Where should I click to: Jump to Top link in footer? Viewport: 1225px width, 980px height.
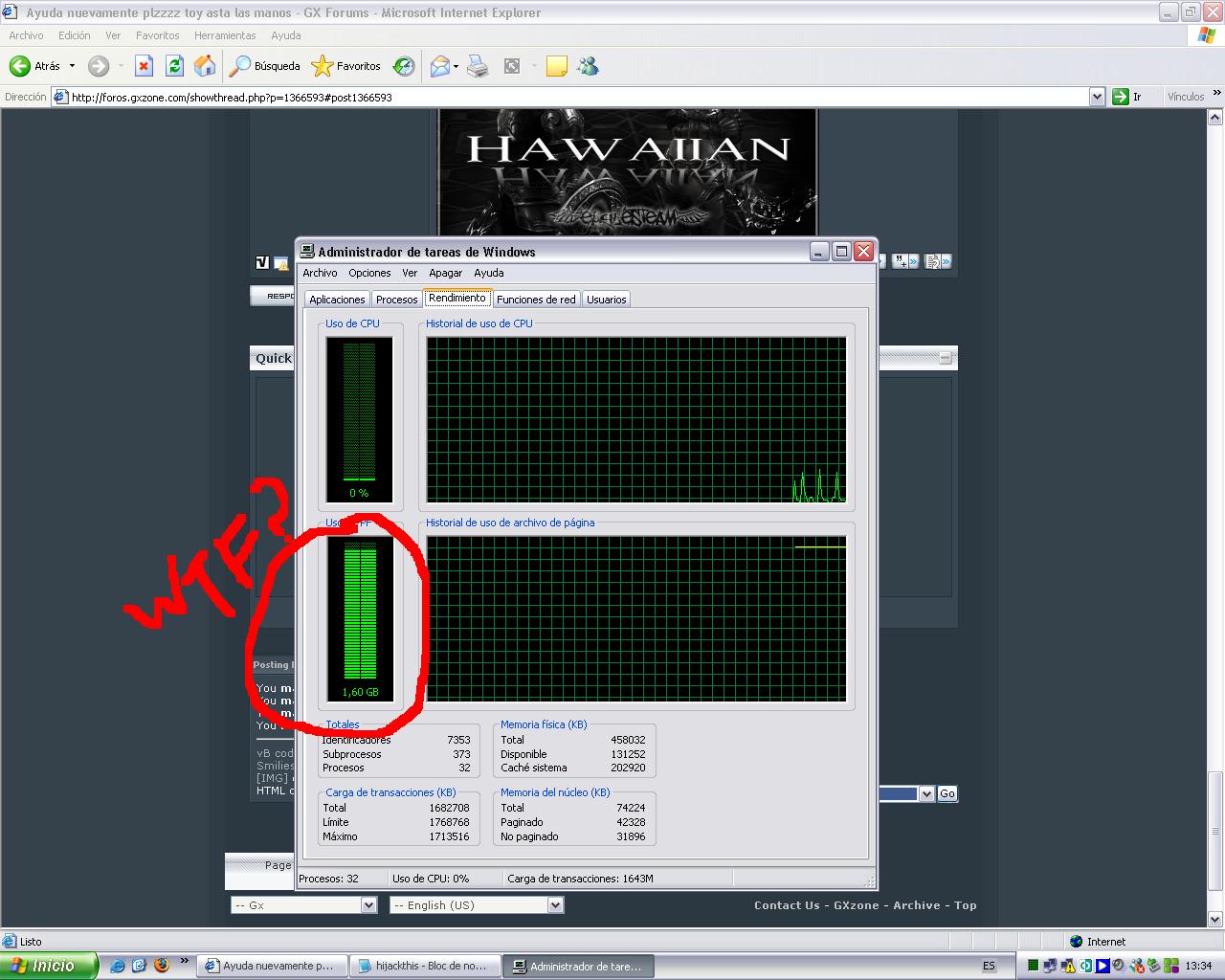click(965, 905)
